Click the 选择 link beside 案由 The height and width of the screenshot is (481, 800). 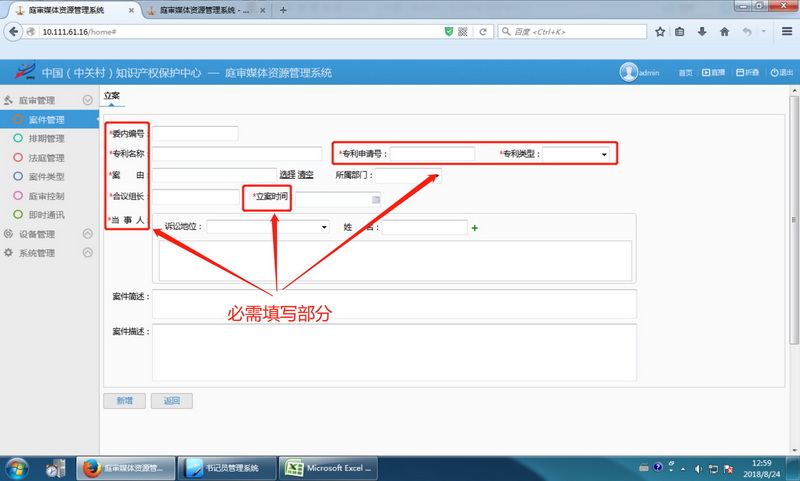coord(287,175)
